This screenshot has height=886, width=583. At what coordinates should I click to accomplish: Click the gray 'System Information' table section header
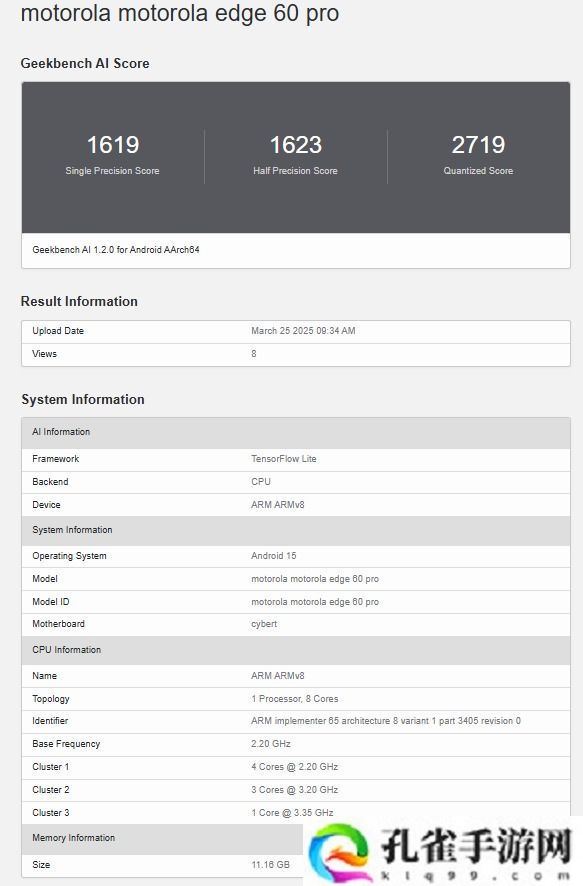click(296, 531)
